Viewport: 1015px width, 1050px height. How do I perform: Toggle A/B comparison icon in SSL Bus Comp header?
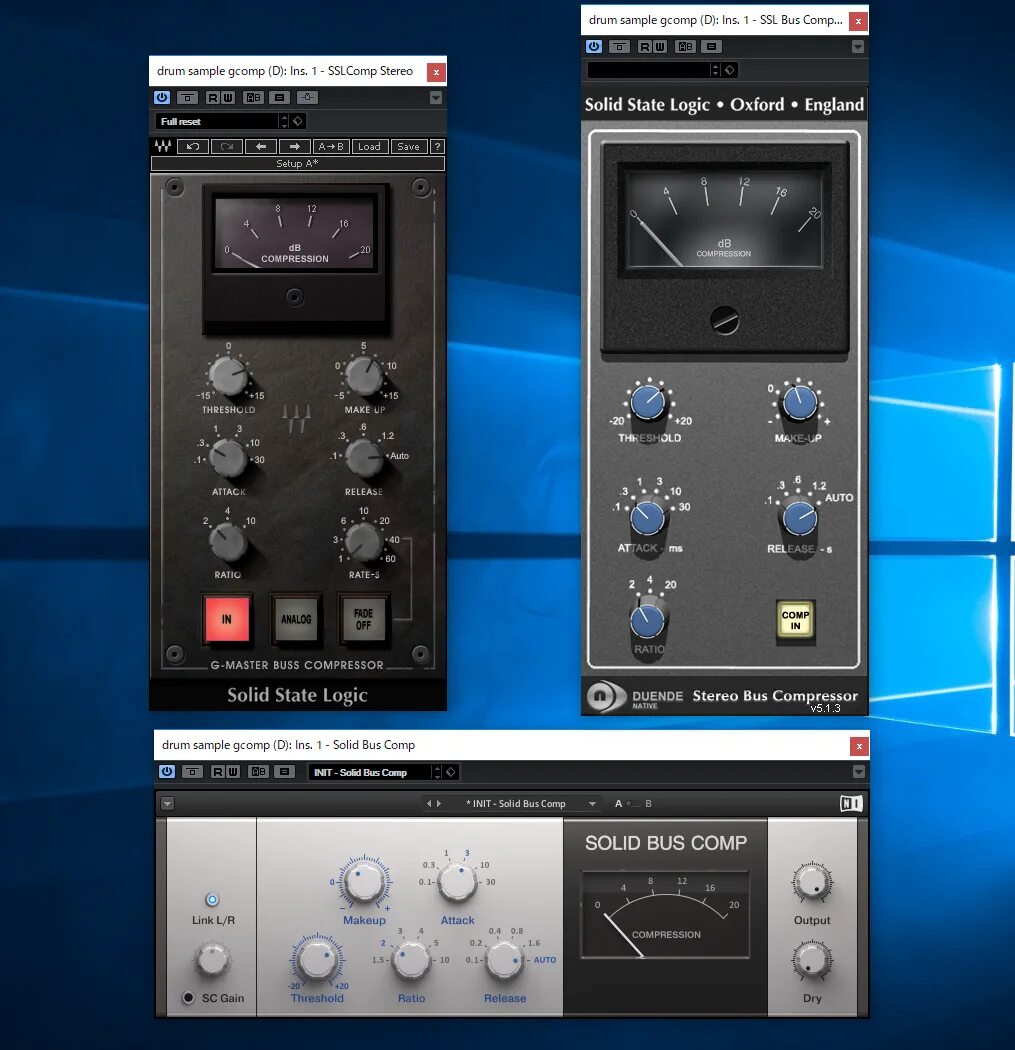point(686,47)
